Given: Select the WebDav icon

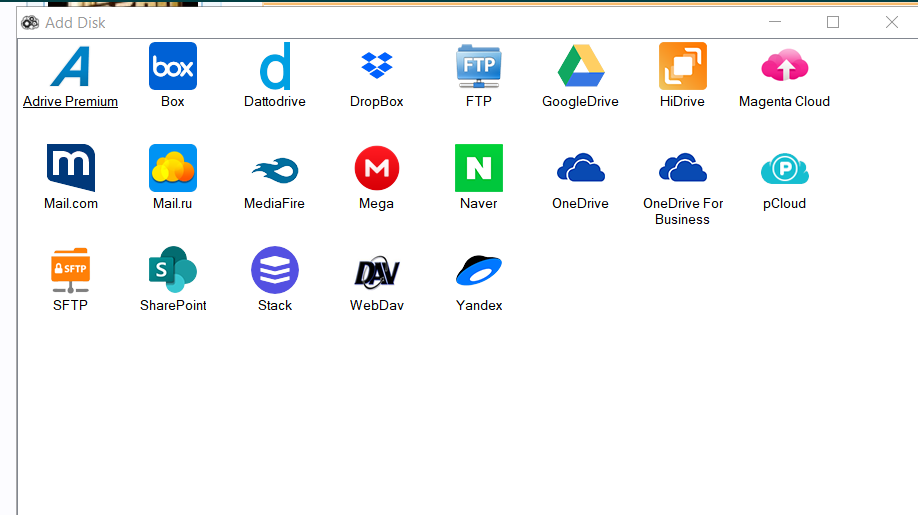Looking at the screenshot, I should click(377, 272).
